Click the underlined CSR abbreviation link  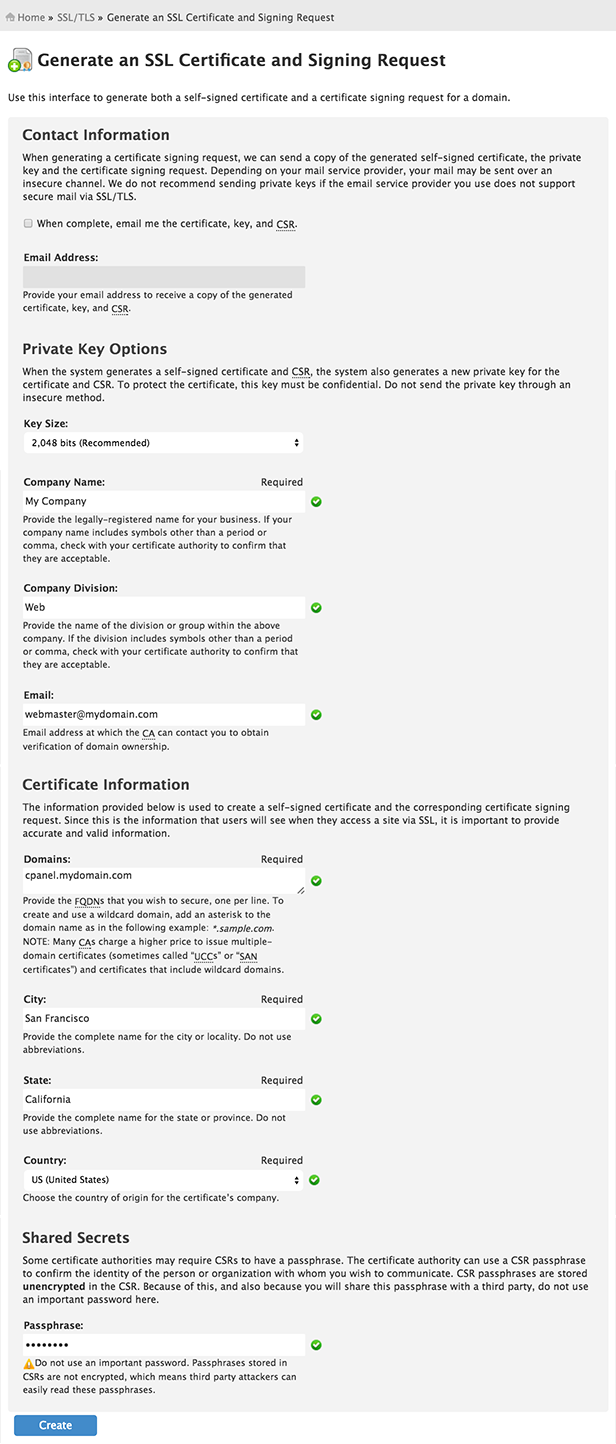(287, 223)
